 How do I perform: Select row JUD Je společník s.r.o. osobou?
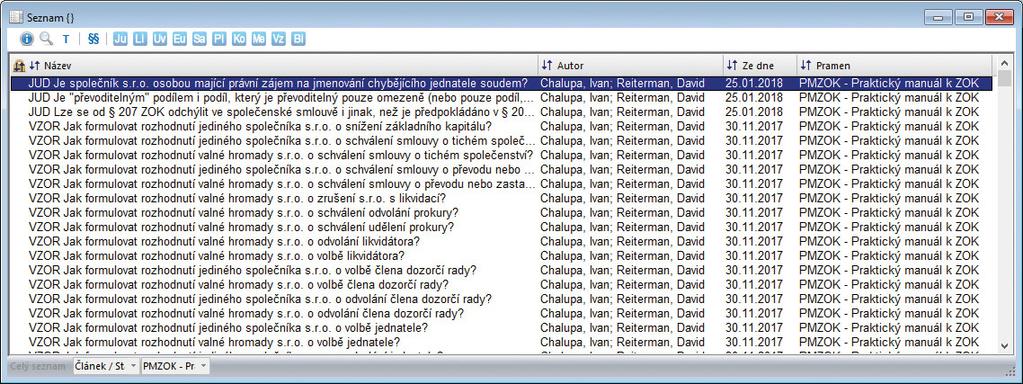(x=502, y=83)
